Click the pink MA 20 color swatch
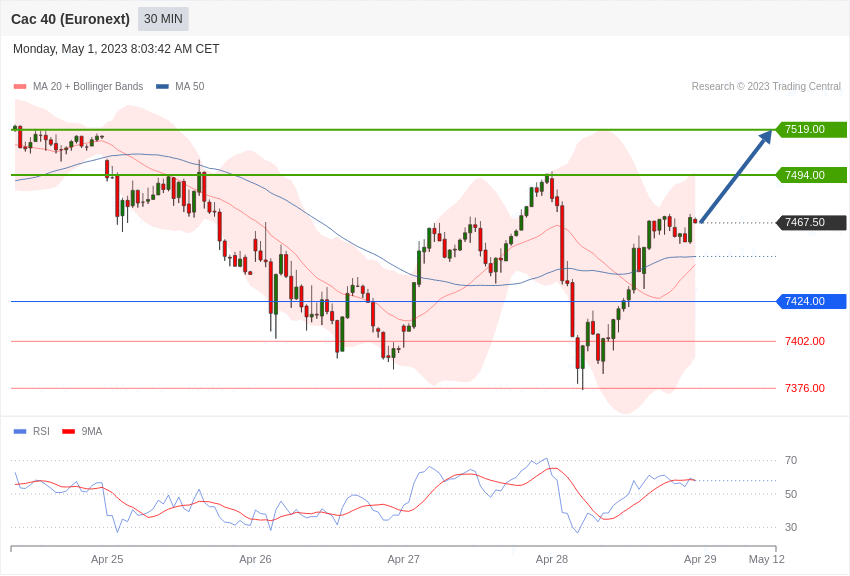 click(x=20, y=87)
